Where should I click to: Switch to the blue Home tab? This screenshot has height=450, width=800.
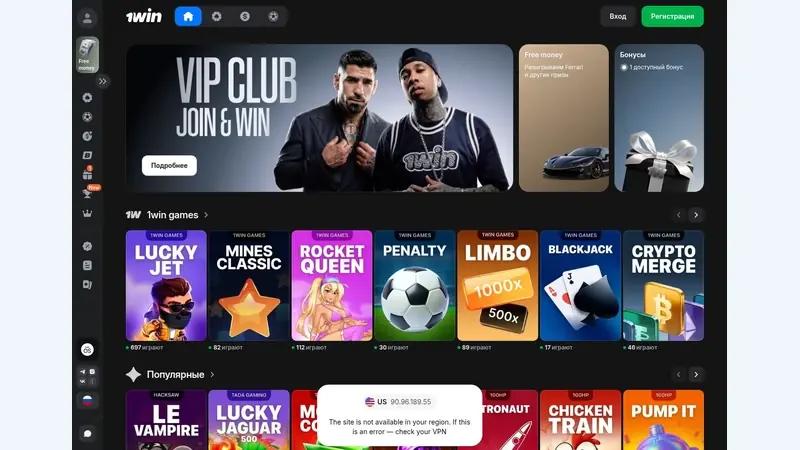188,16
